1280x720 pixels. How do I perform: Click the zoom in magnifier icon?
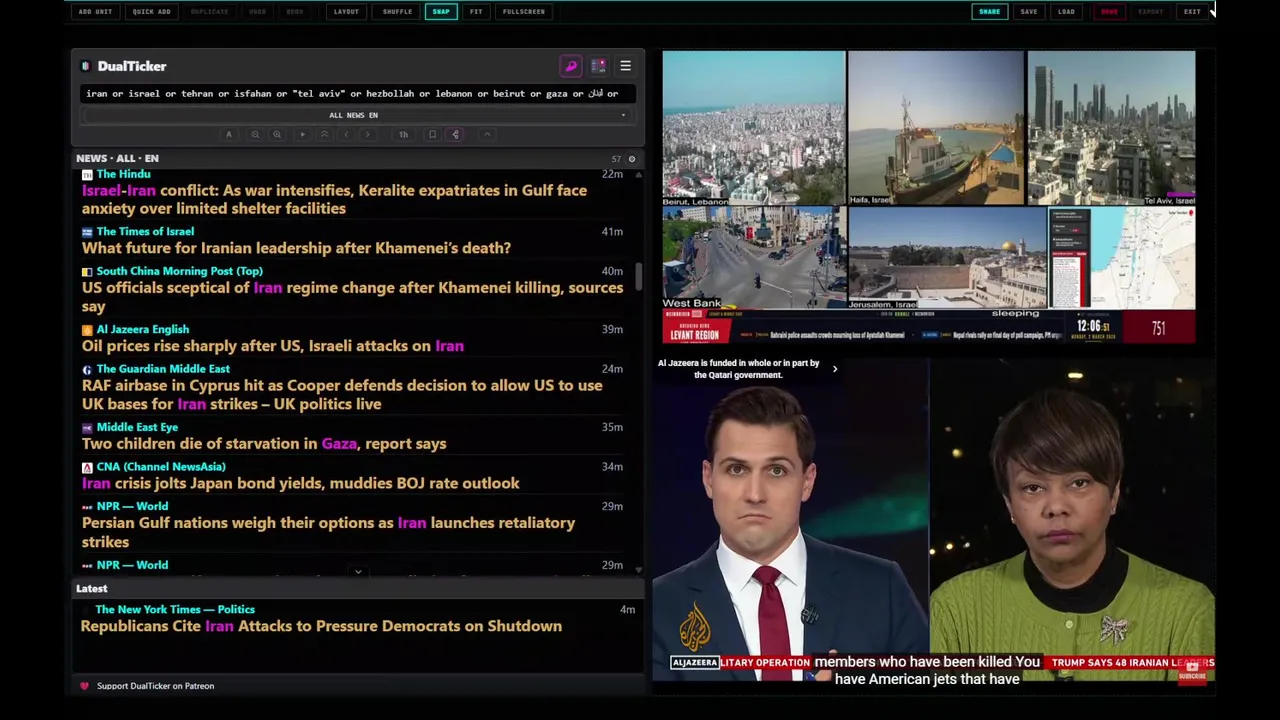[277, 134]
